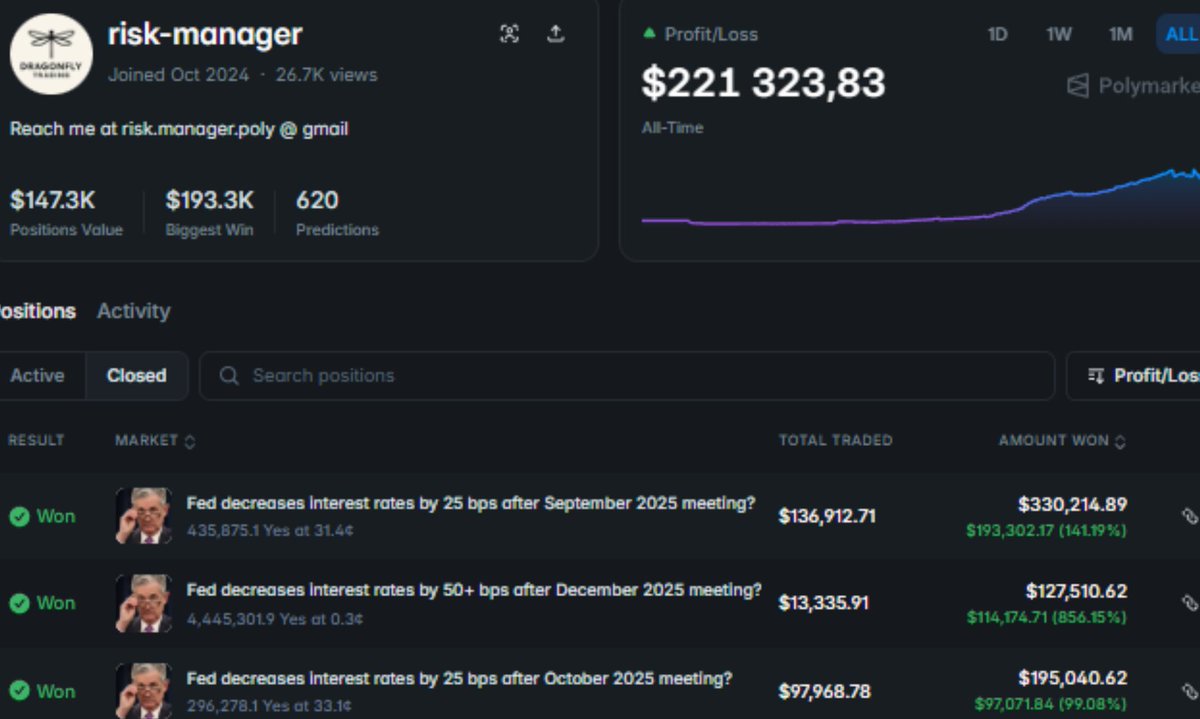
Task: Switch to the Positions tab
Action: click(x=38, y=311)
